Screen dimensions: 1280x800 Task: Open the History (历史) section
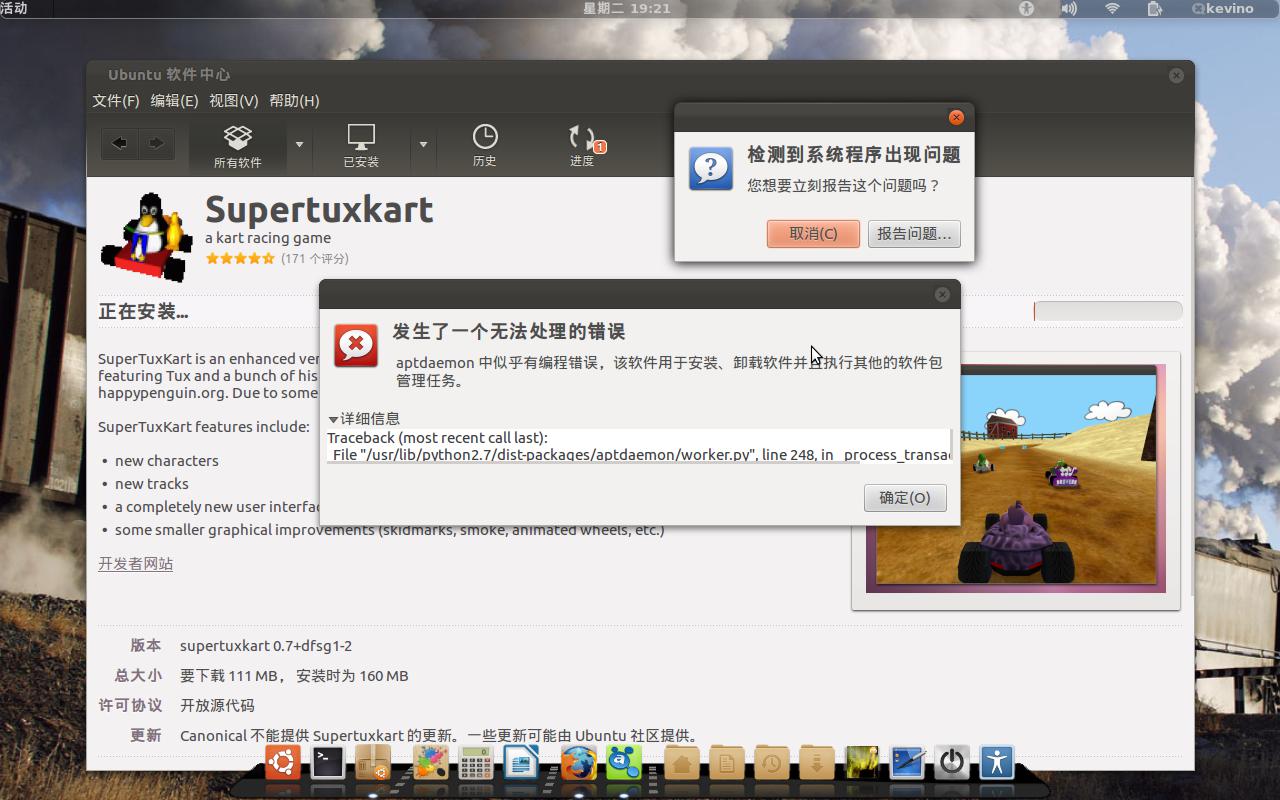coord(484,146)
